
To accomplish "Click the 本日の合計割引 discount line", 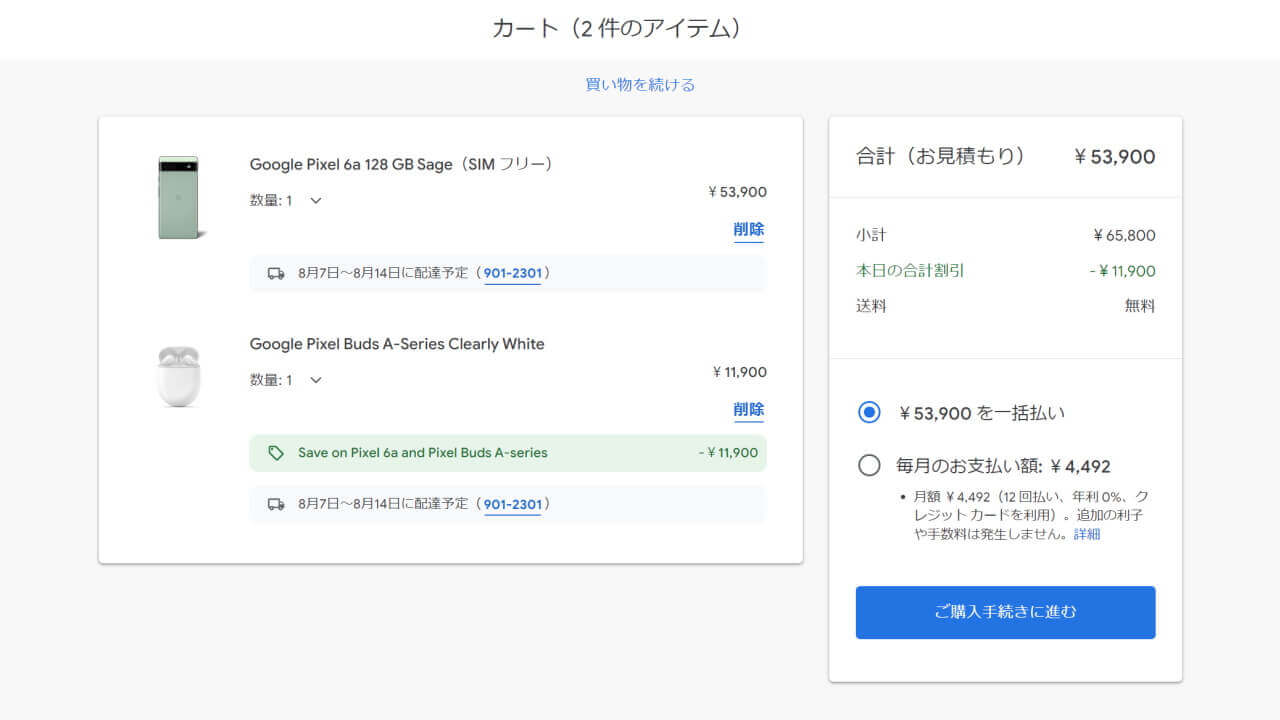I will pos(910,271).
